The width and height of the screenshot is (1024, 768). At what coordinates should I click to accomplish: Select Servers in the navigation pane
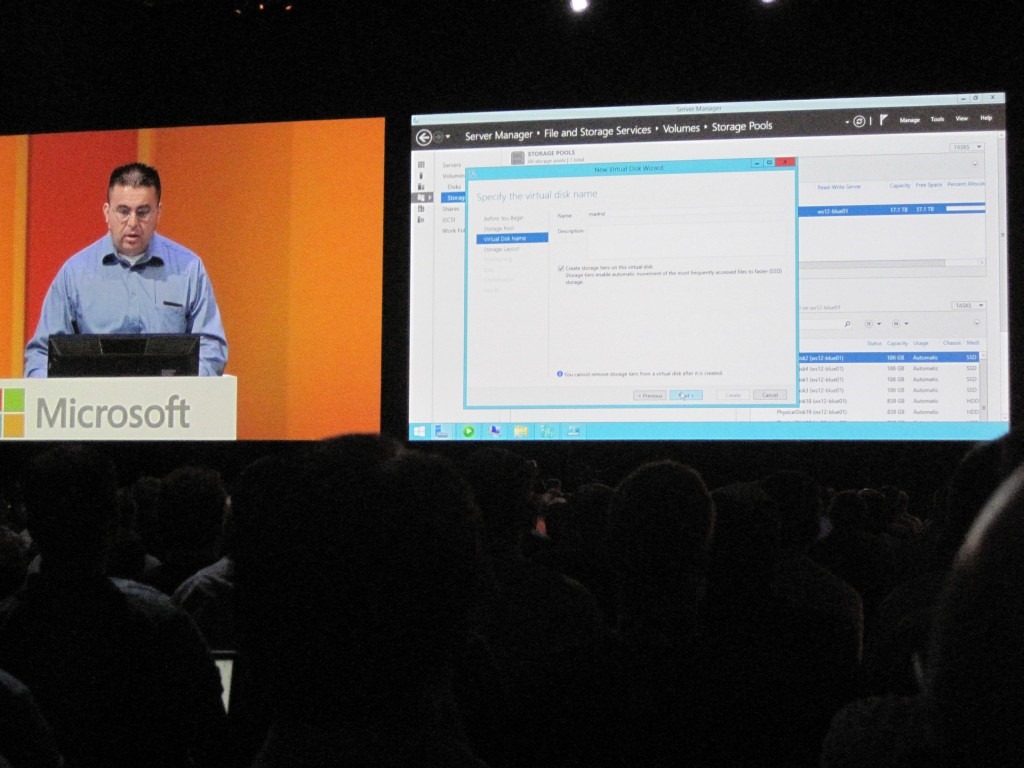452,165
